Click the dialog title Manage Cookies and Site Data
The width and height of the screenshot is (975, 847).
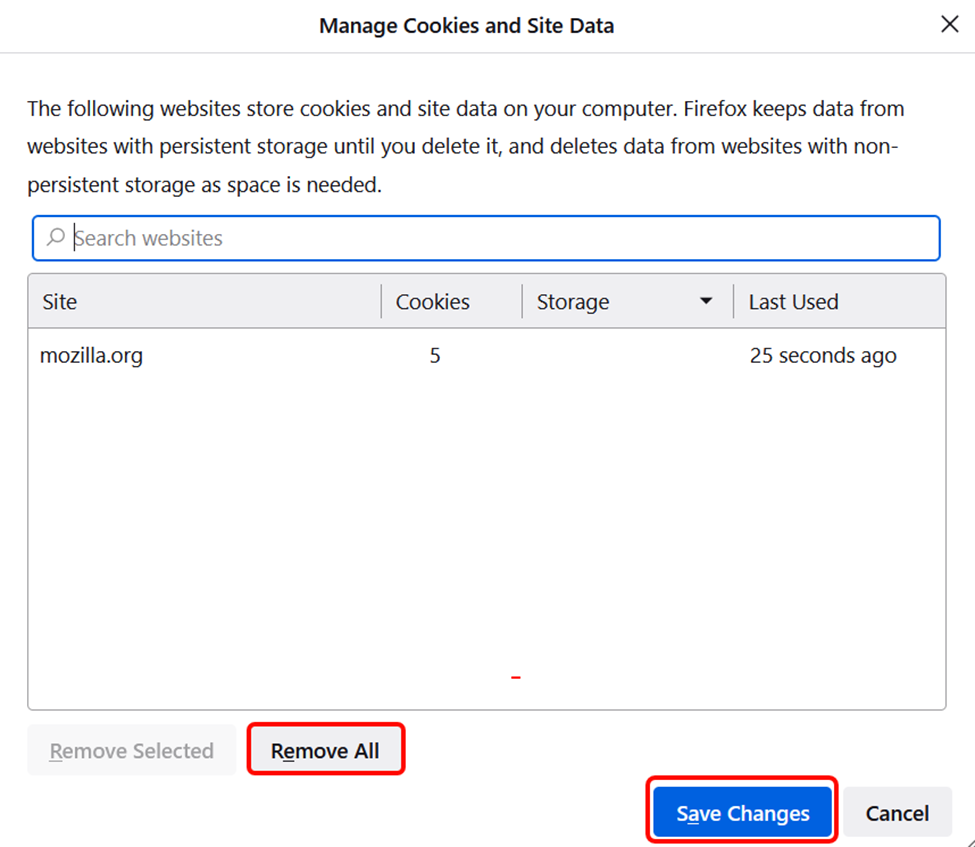(x=466, y=26)
